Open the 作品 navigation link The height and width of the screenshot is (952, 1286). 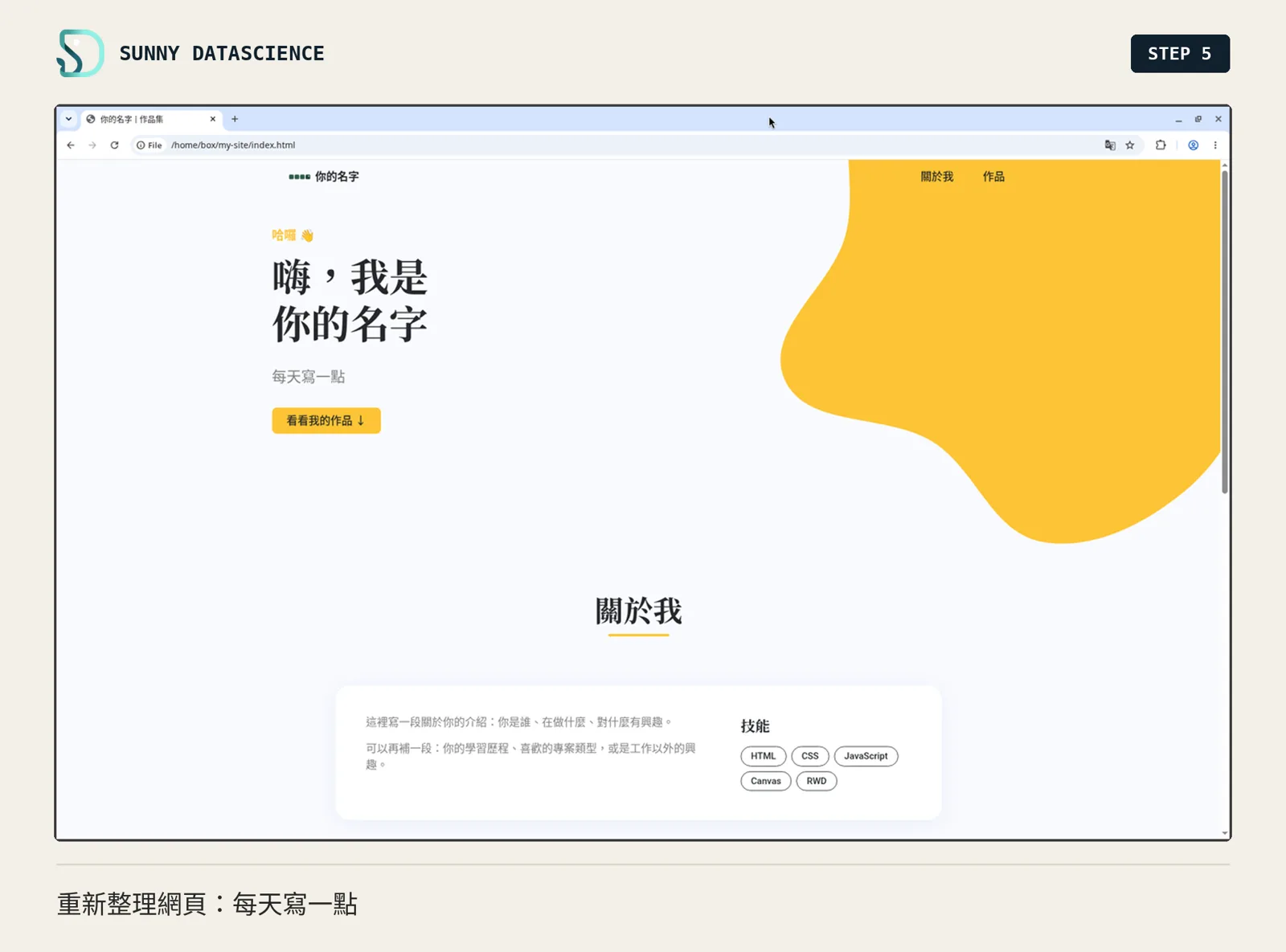(x=993, y=177)
